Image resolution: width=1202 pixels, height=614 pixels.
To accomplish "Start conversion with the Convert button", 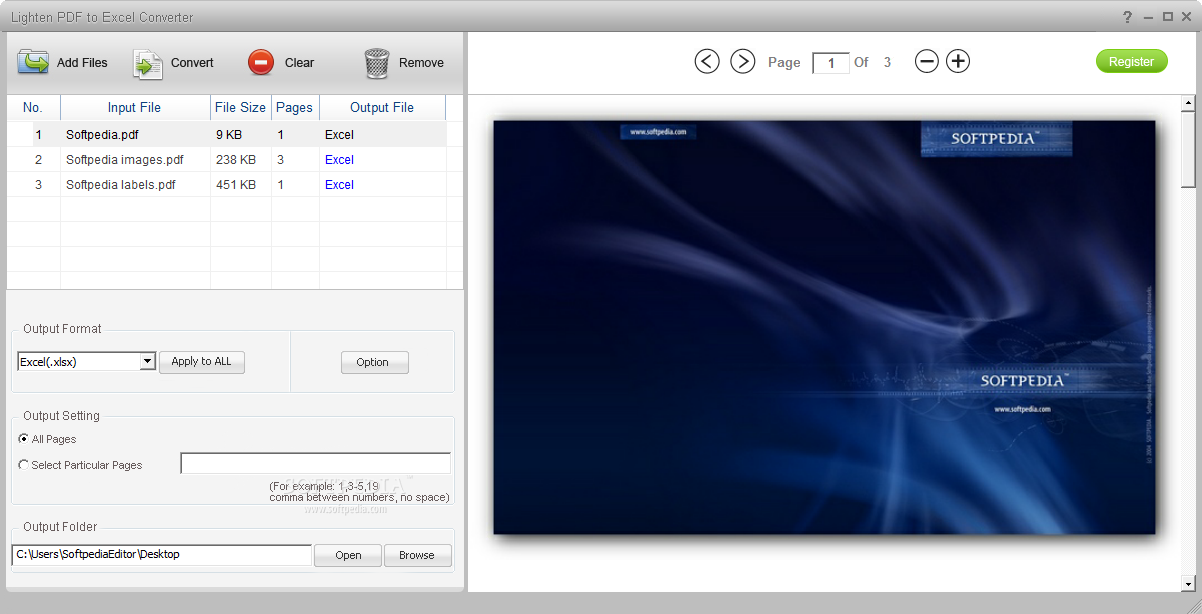I will pos(174,62).
